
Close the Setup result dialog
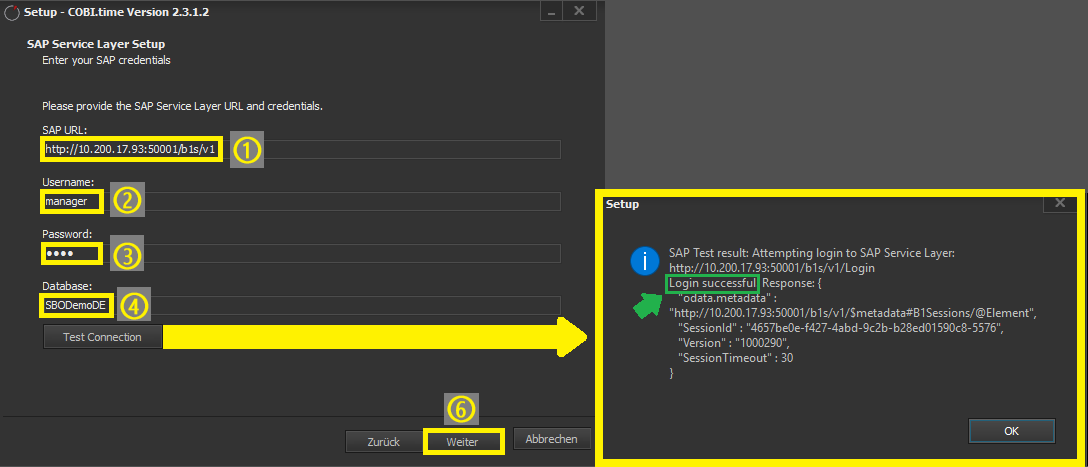1060,203
